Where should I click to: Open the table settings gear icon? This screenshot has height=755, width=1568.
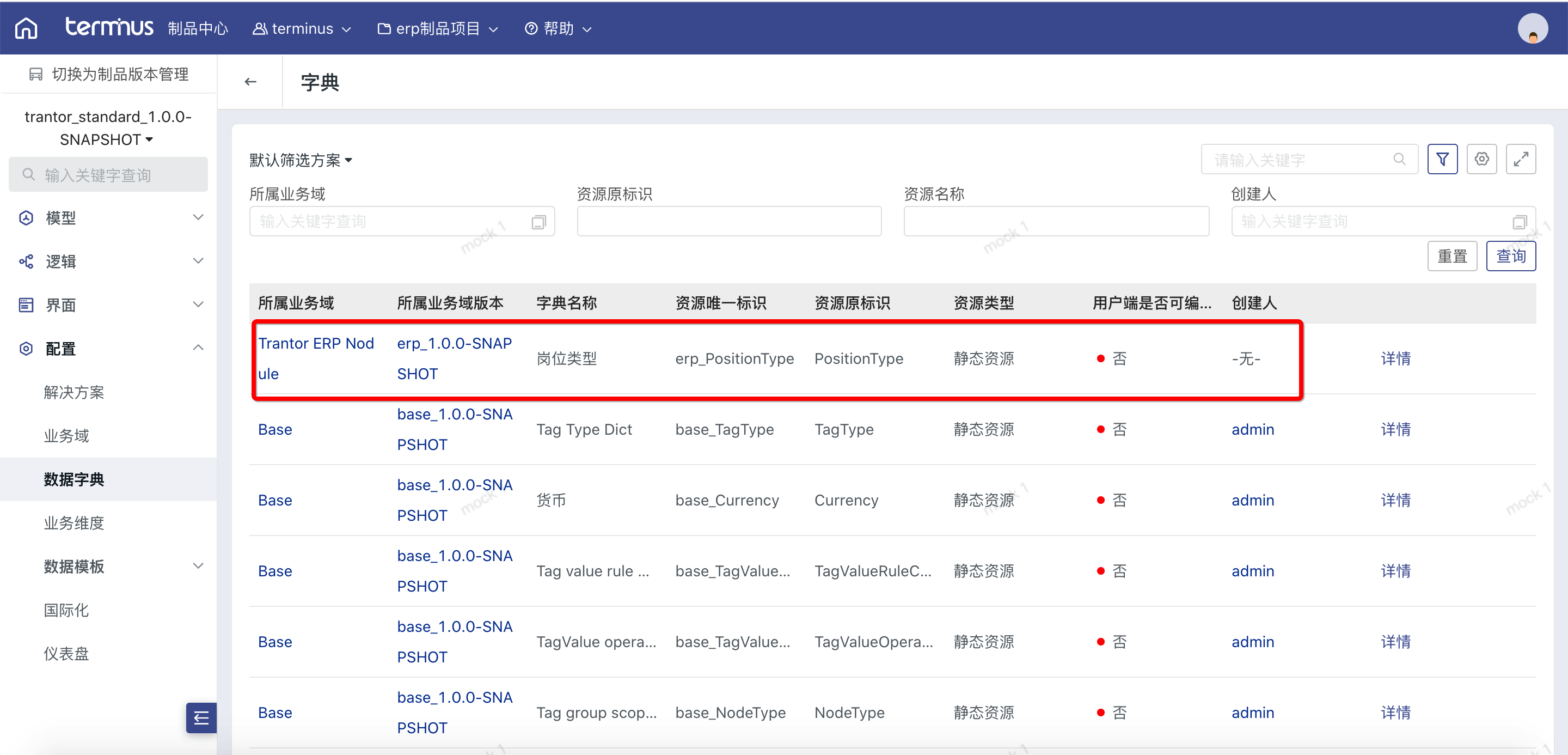1481,160
